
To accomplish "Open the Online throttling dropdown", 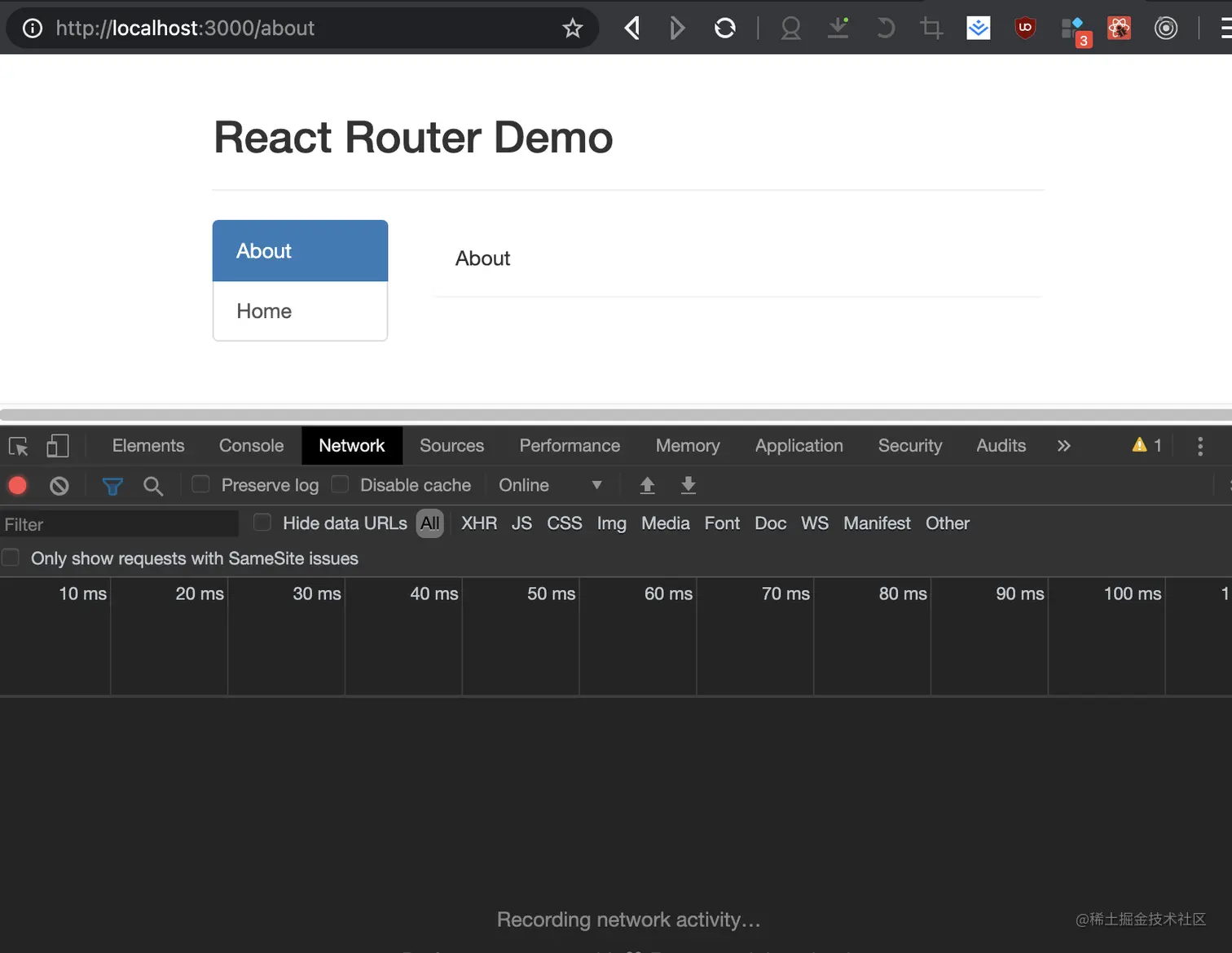I will tap(550, 485).
